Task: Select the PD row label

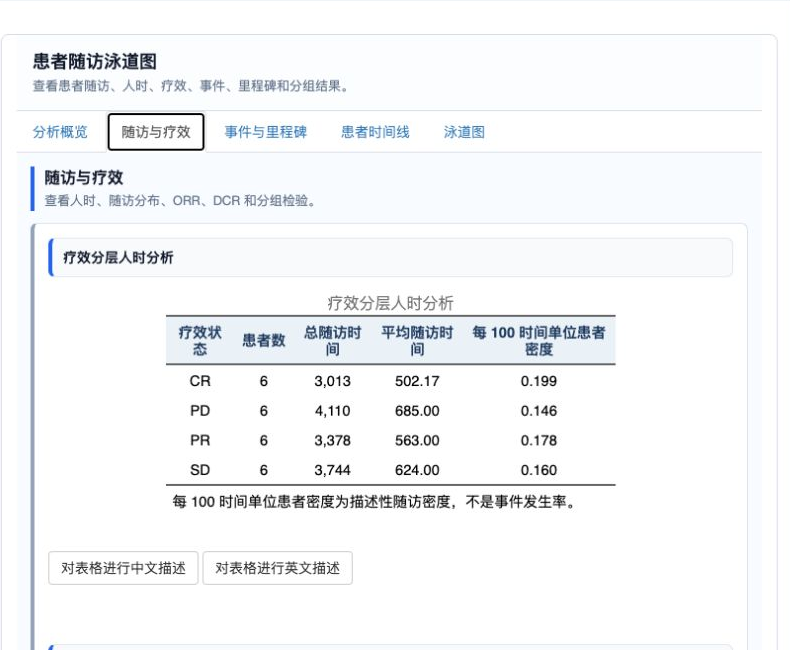Action: (x=200, y=411)
